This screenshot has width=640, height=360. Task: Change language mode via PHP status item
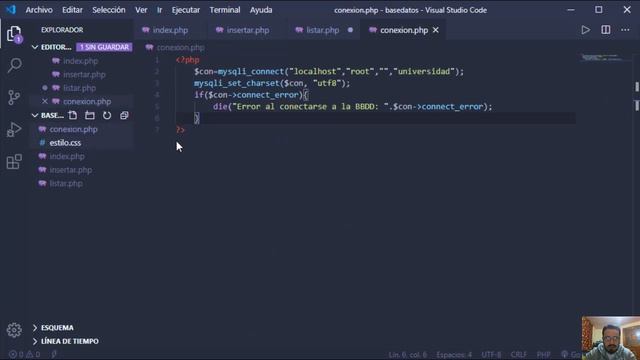(543, 354)
